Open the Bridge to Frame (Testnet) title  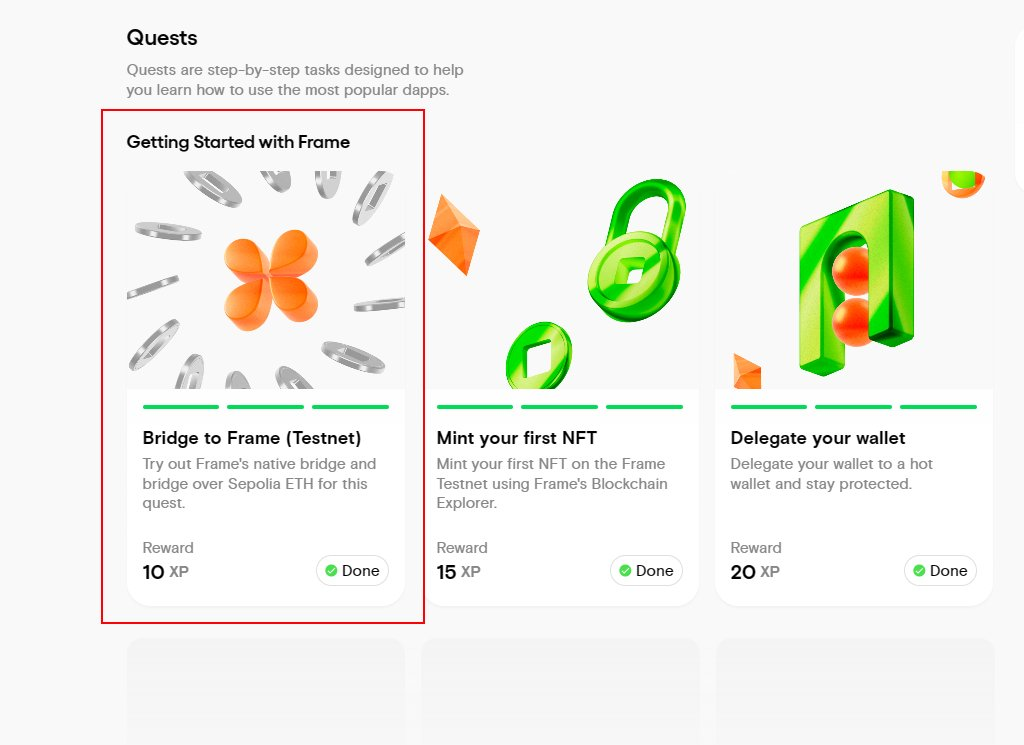pyautogui.click(x=252, y=438)
